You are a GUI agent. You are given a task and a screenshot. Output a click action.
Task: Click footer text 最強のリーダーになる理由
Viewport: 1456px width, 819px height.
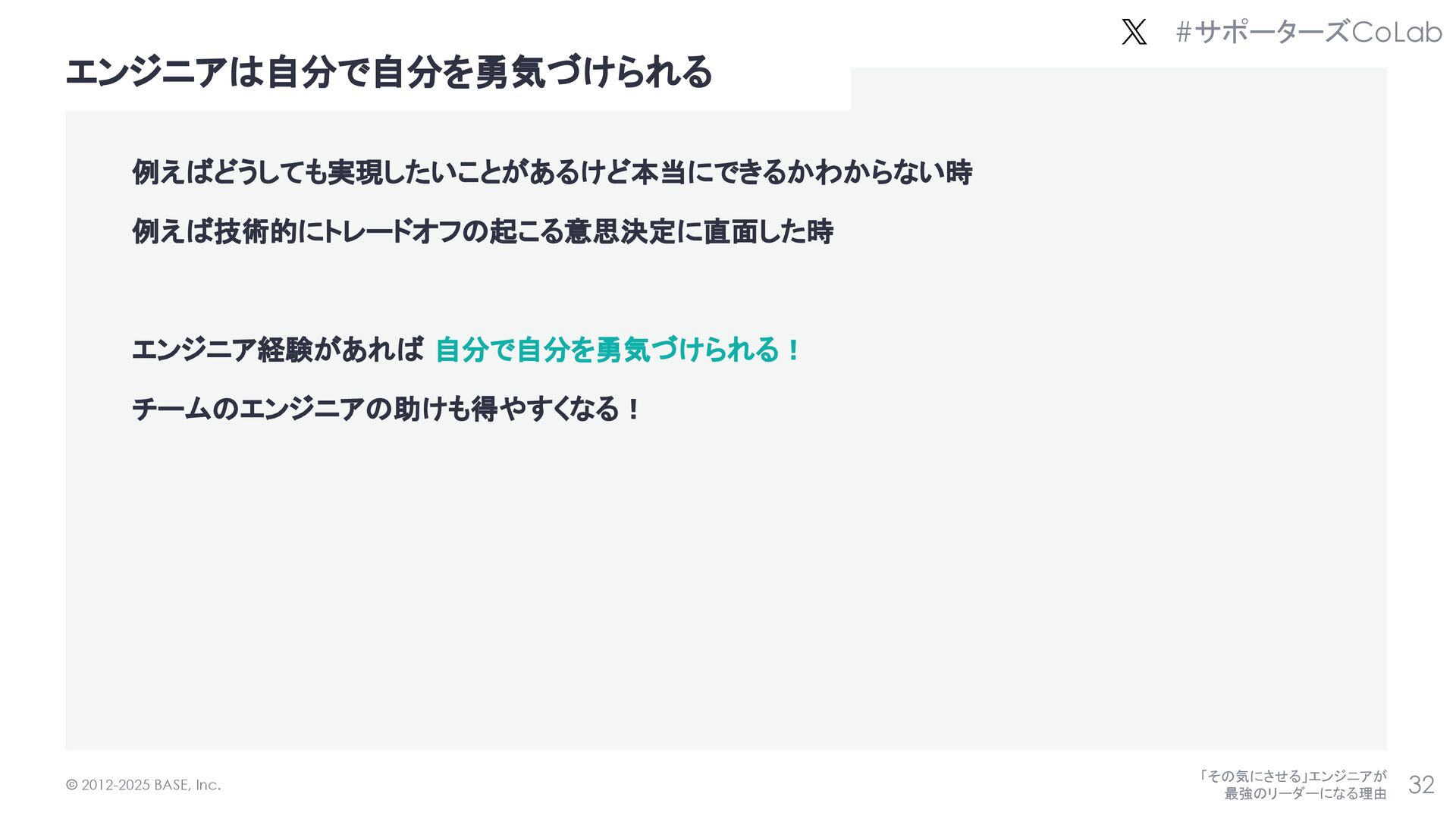[x=1305, y=793]
